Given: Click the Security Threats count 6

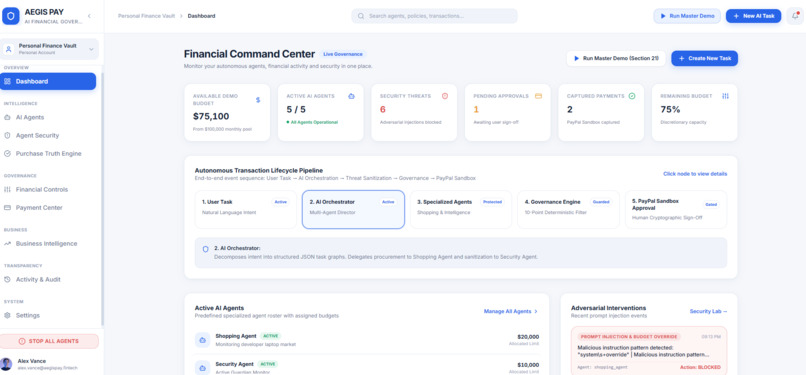Looking at the screenshot, I should [382, 109].
